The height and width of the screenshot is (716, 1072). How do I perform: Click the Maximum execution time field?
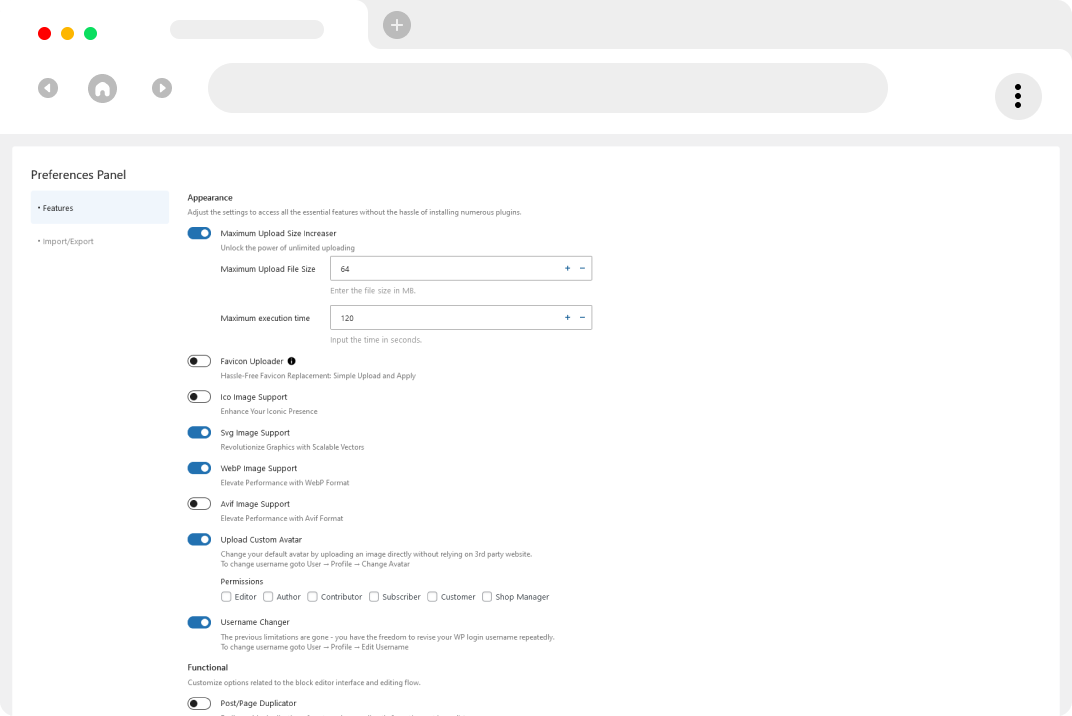coord(445,318)
